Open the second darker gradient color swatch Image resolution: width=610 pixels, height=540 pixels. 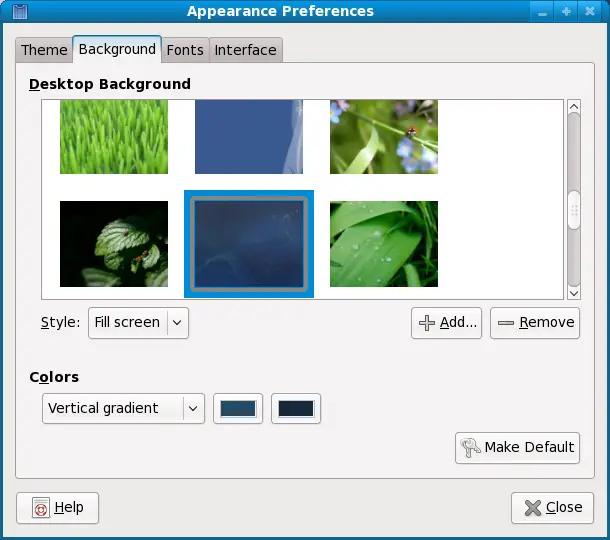(296, 408)
